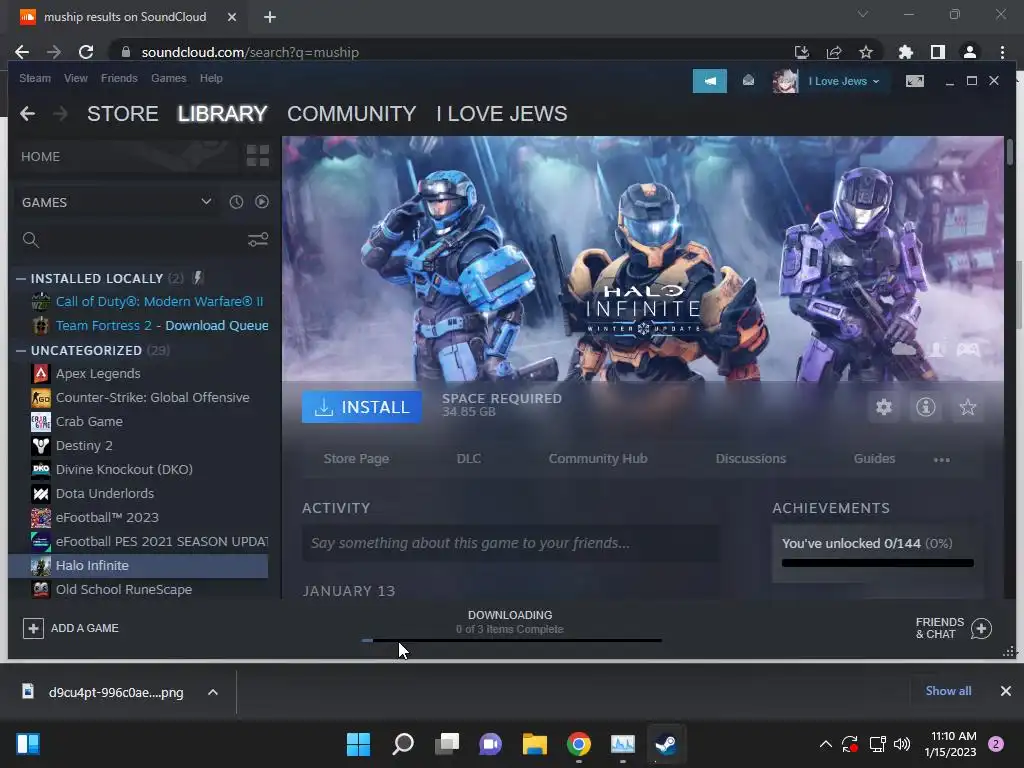This screenshot has height=768, width=1024.
Task: Click the Steam forward navigation arrow
Action: point(60,114)
